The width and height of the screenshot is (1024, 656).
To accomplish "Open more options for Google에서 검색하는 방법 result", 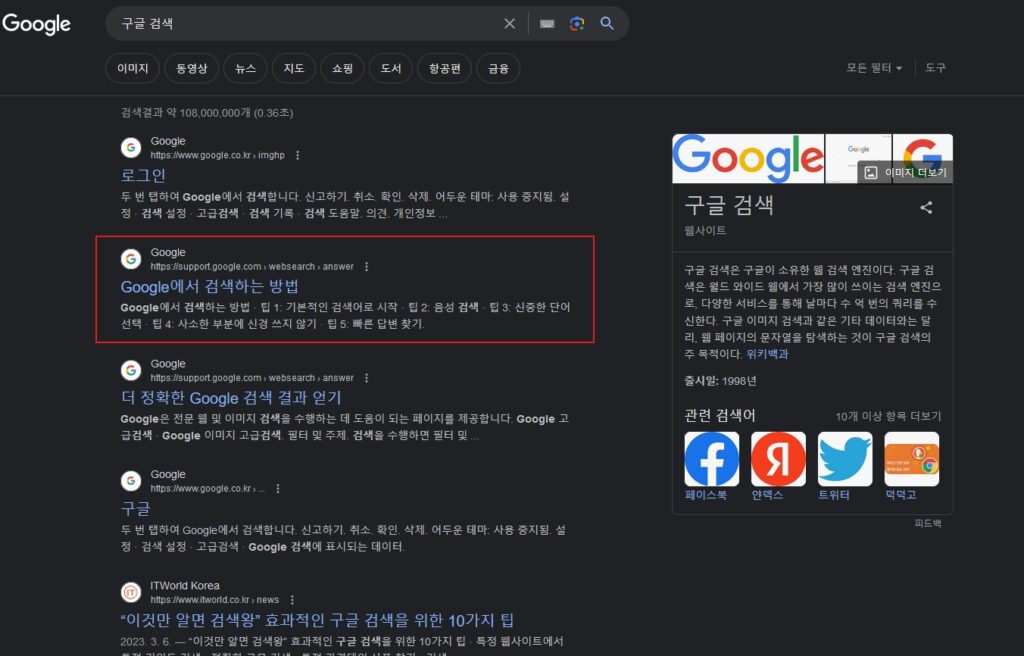I will (366, 267).
